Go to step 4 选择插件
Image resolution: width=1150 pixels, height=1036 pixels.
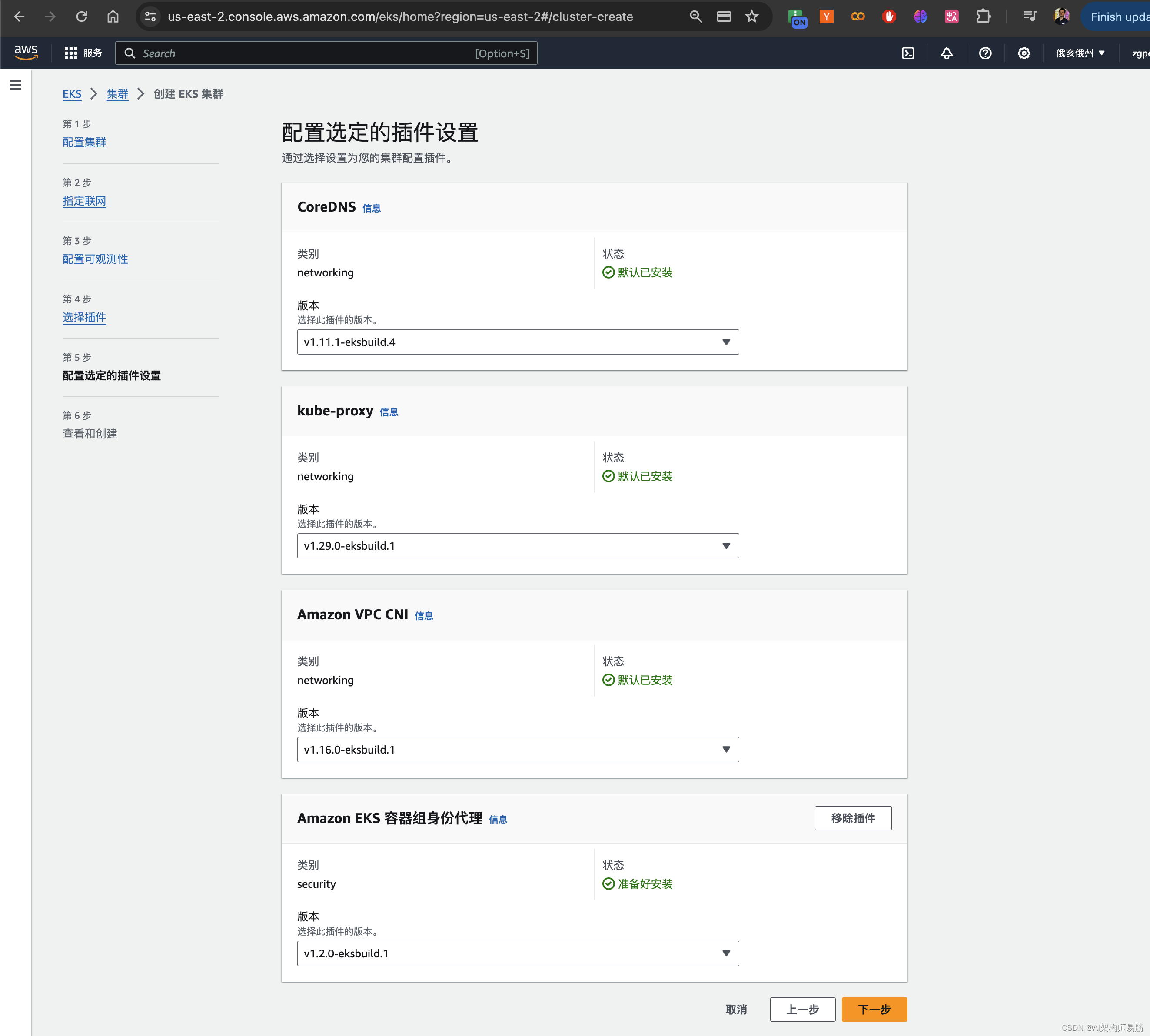point(84,317)
